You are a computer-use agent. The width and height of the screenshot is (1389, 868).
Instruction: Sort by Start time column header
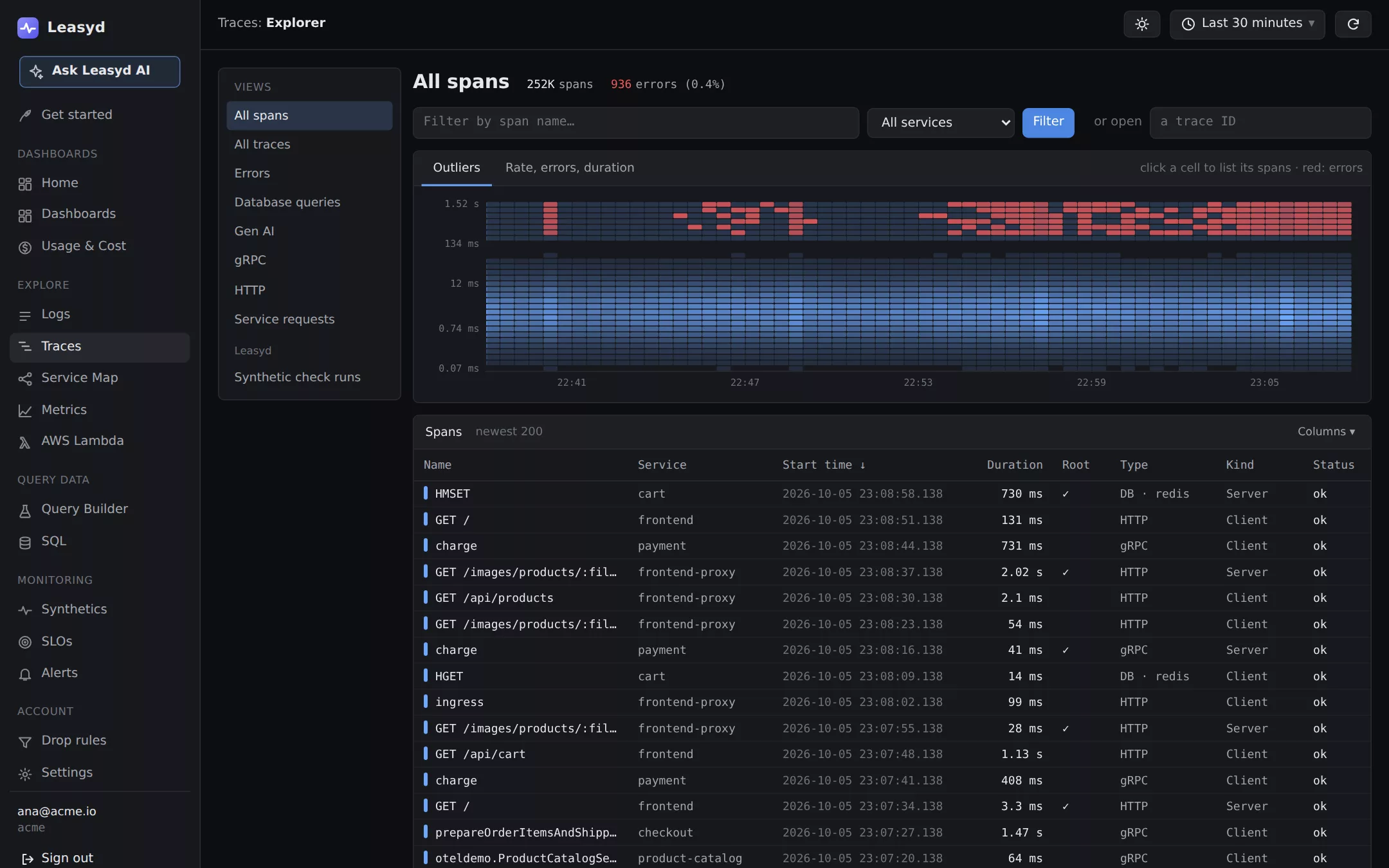point(824,465)
